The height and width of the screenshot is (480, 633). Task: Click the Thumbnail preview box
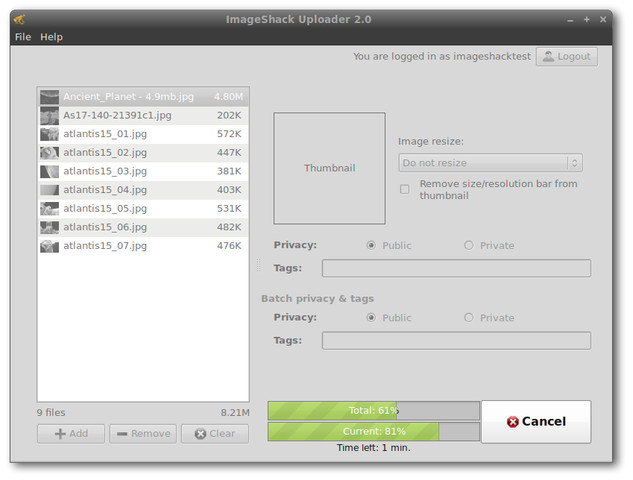(x=329, y=168)
